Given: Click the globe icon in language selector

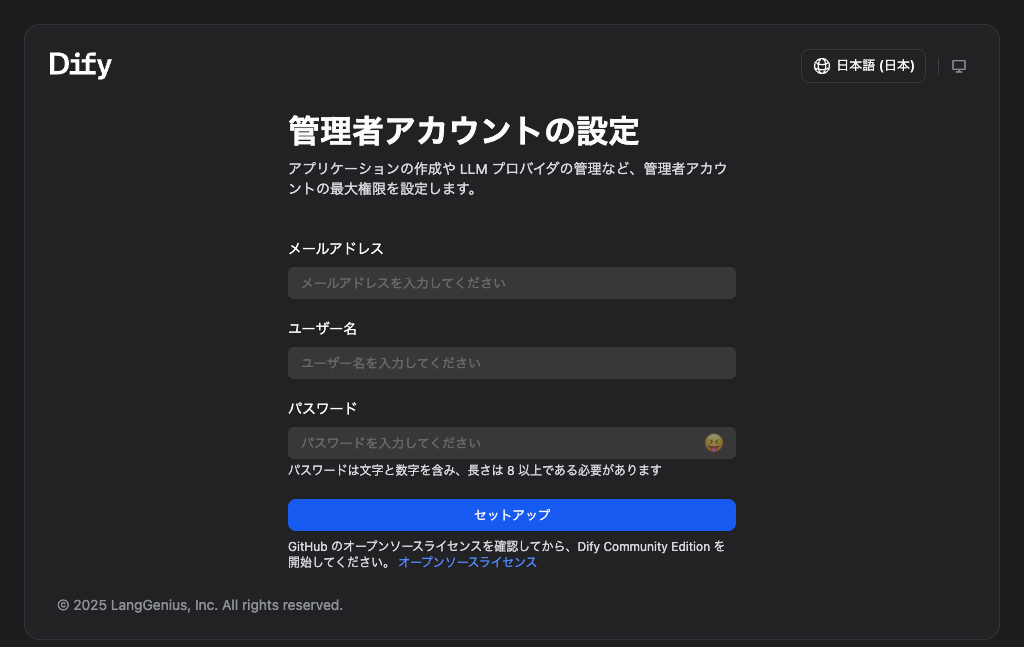Looking at the screenshot, I should coord(822,66).
